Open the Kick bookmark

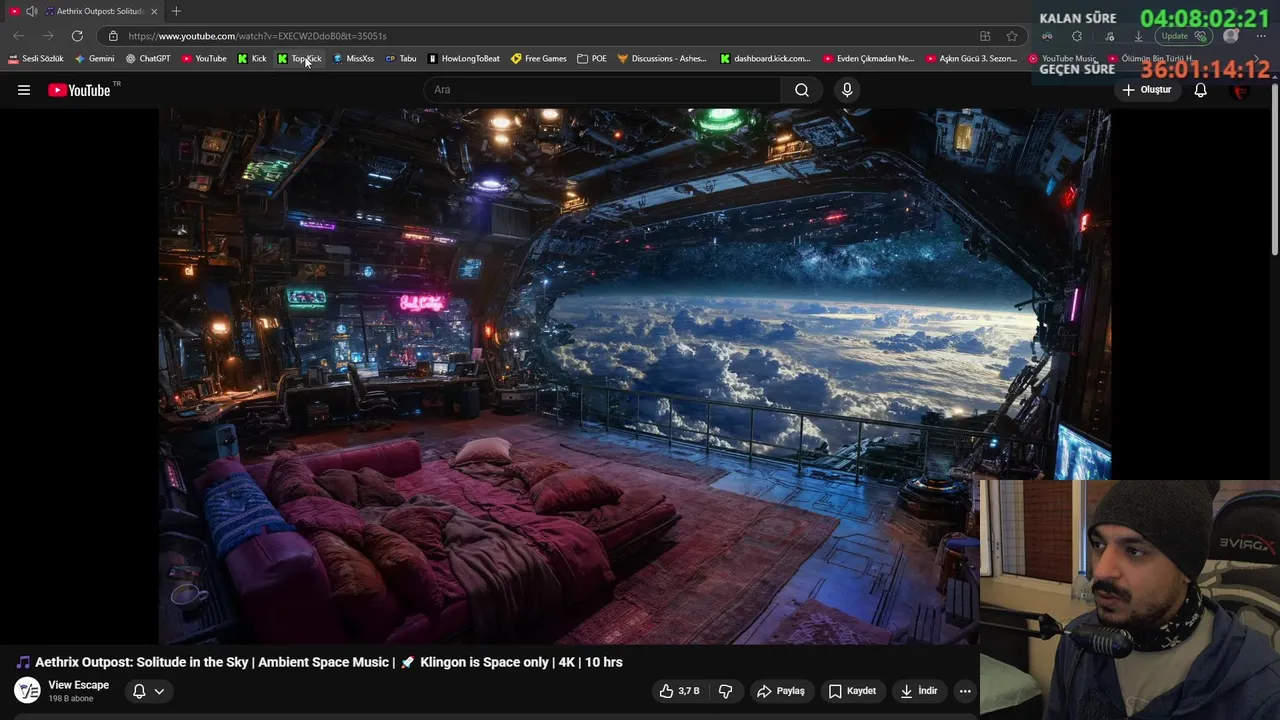click(252, 59)
